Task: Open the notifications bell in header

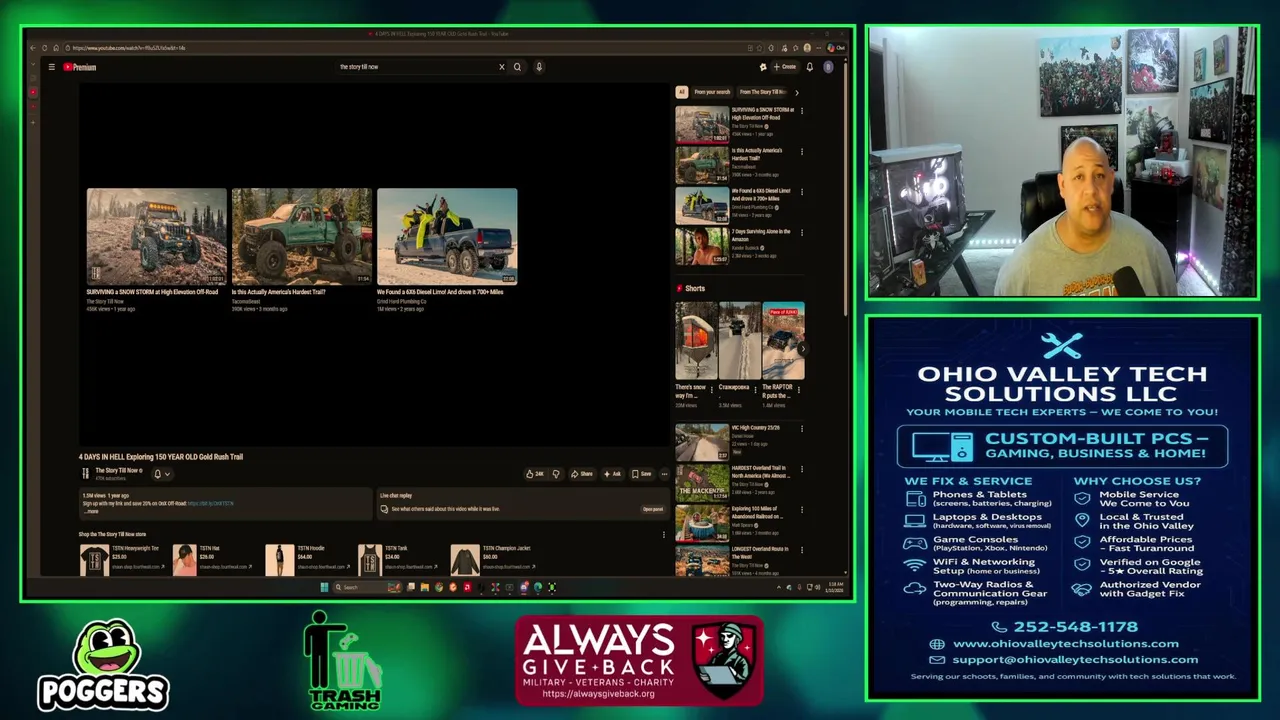Action: [810, 67]
